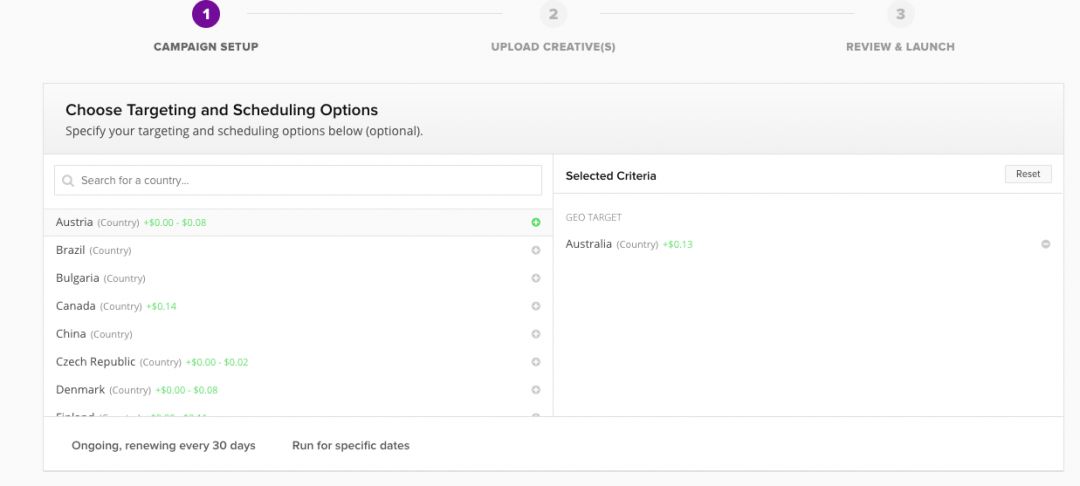Select Ongoing, renewing every 30 days
The image size is (1080, 486).
pyautogui.click(x=163, y=445)
